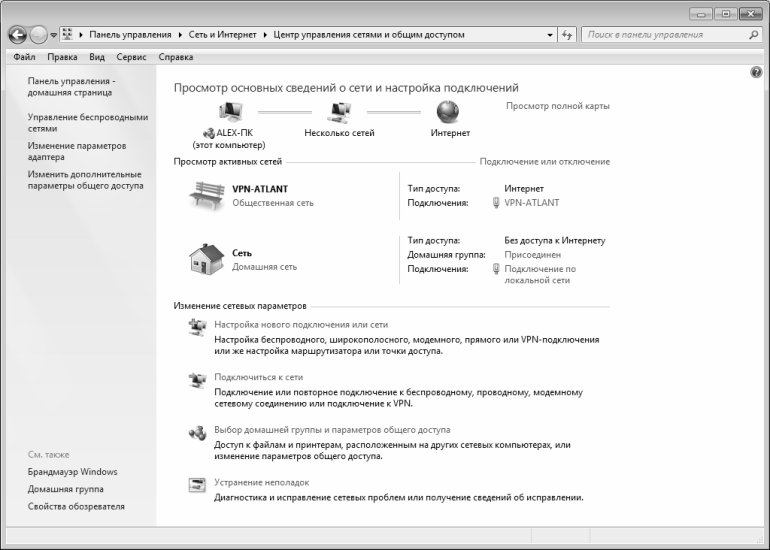Viewport: 770px width, 550px height.
Task: Click the Несколько сетей network icon
Action: [339, 111]
